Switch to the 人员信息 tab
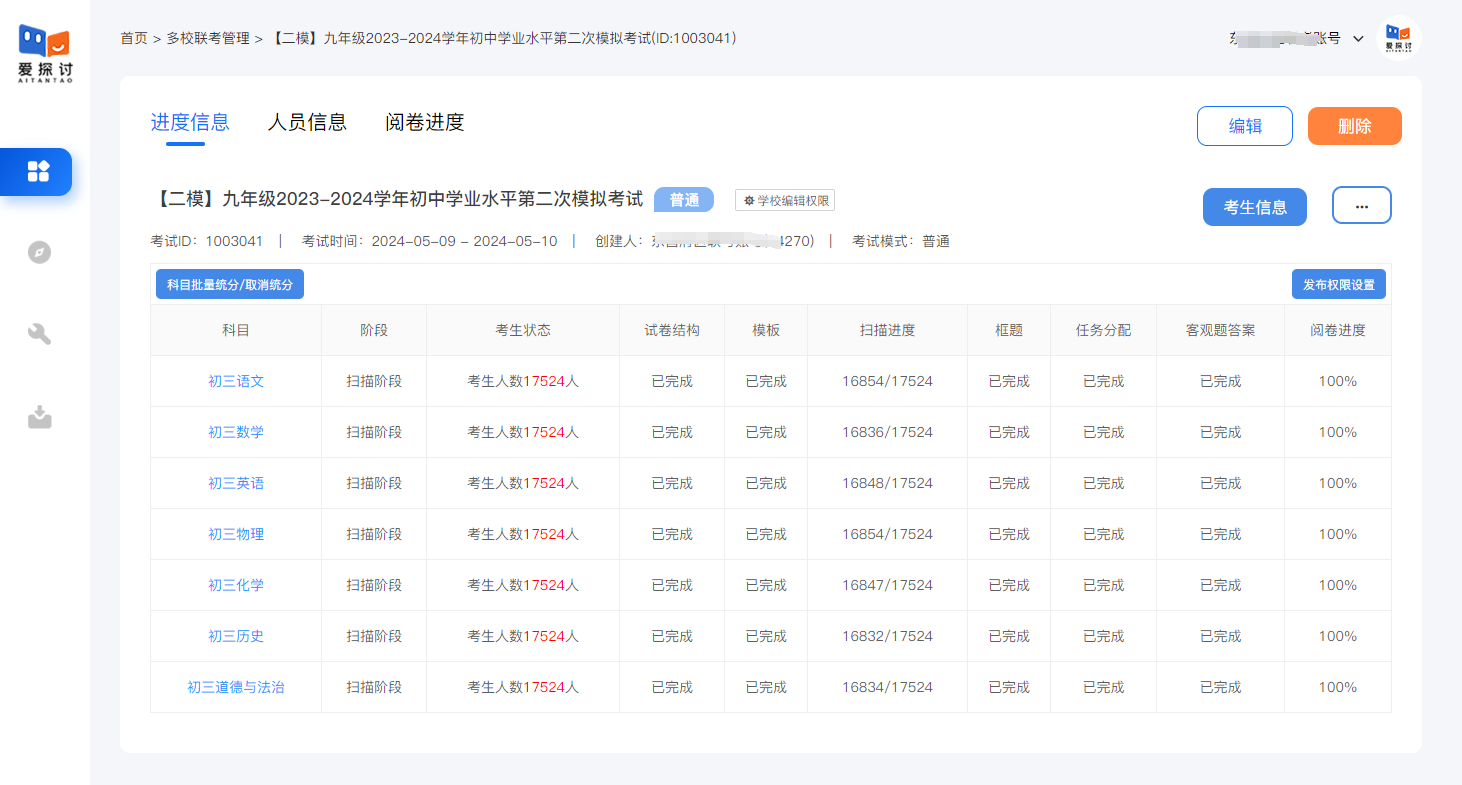The width and height of the screenshot is (1462, 785). pos(307,122)
